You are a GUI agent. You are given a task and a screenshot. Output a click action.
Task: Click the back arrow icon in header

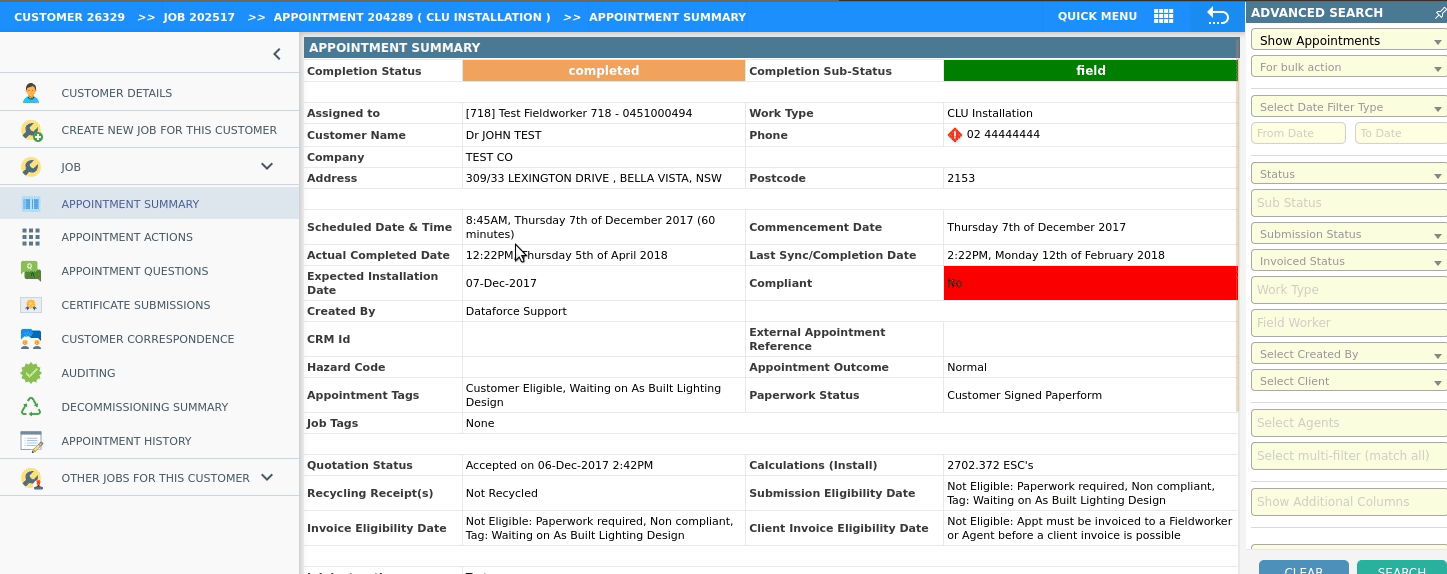(1217, 16)
